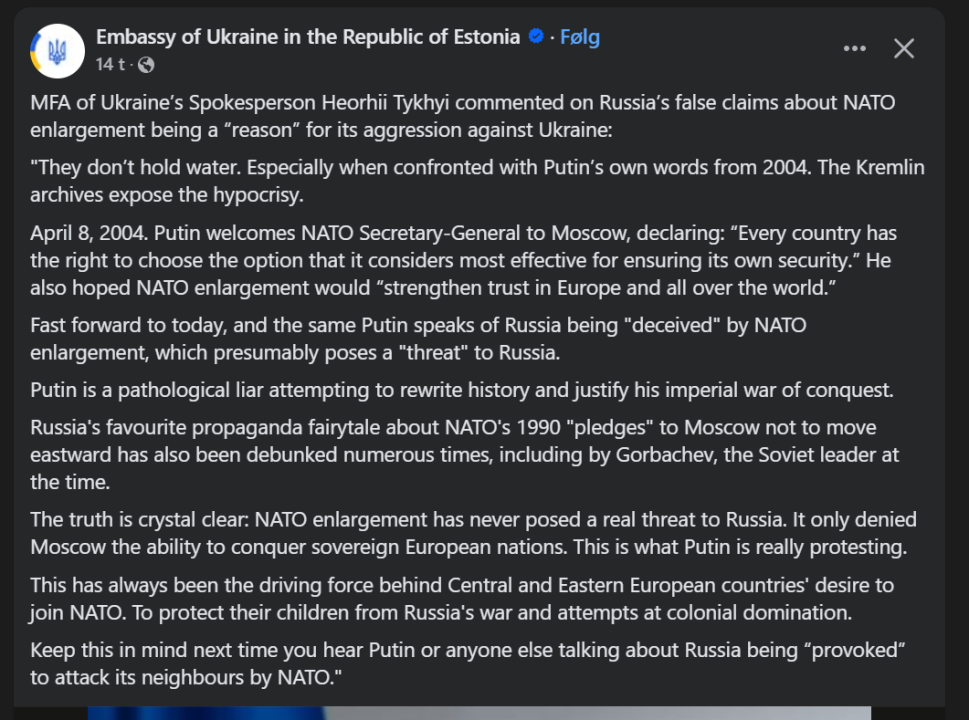The width and height of the screenshot is (969, 720).
Task: Click the paragraph starting "Russia's favourite propaganda fairytale"
Action: pos(464,454)
